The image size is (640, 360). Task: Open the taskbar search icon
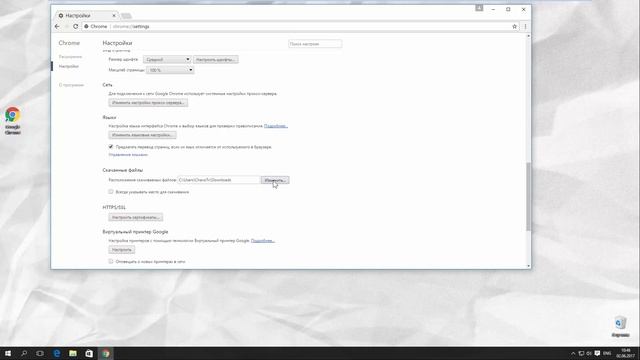pos(24,353)
